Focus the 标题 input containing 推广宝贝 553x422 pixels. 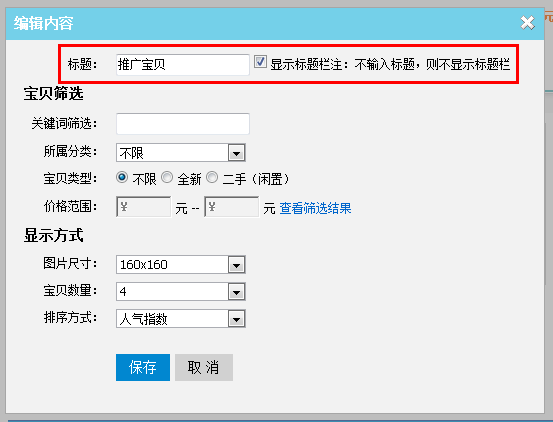[183, 65]
